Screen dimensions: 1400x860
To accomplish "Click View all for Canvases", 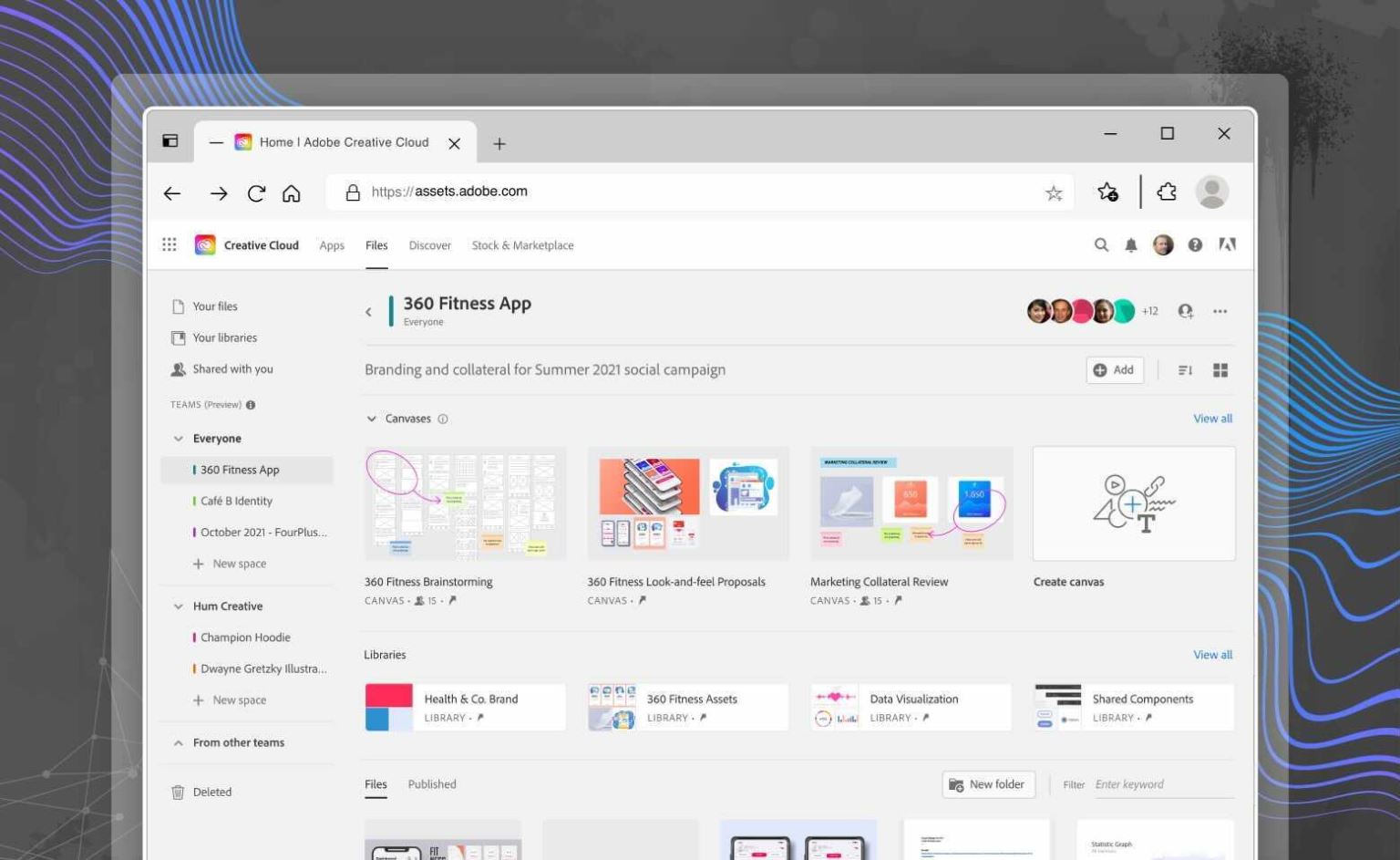I will point(1212,419).
